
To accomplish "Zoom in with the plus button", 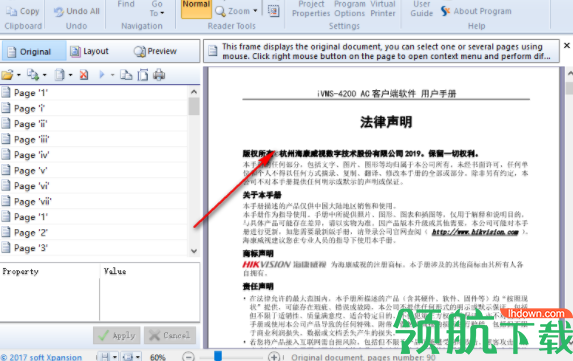I will (274, 357).
